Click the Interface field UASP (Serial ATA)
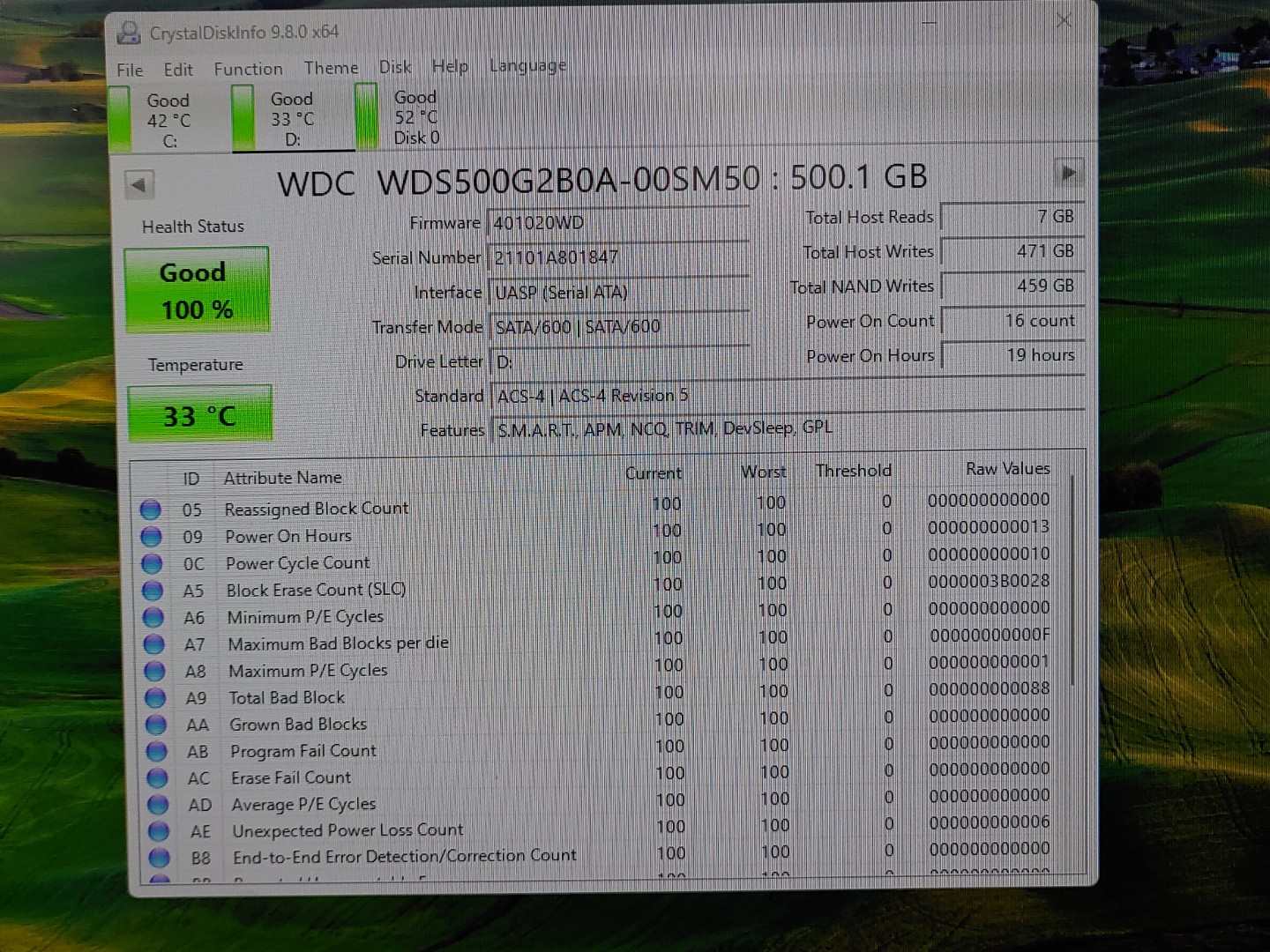The height and width of the screenshot is (952, 1270). pyautogui.click(x=619, y=292)
